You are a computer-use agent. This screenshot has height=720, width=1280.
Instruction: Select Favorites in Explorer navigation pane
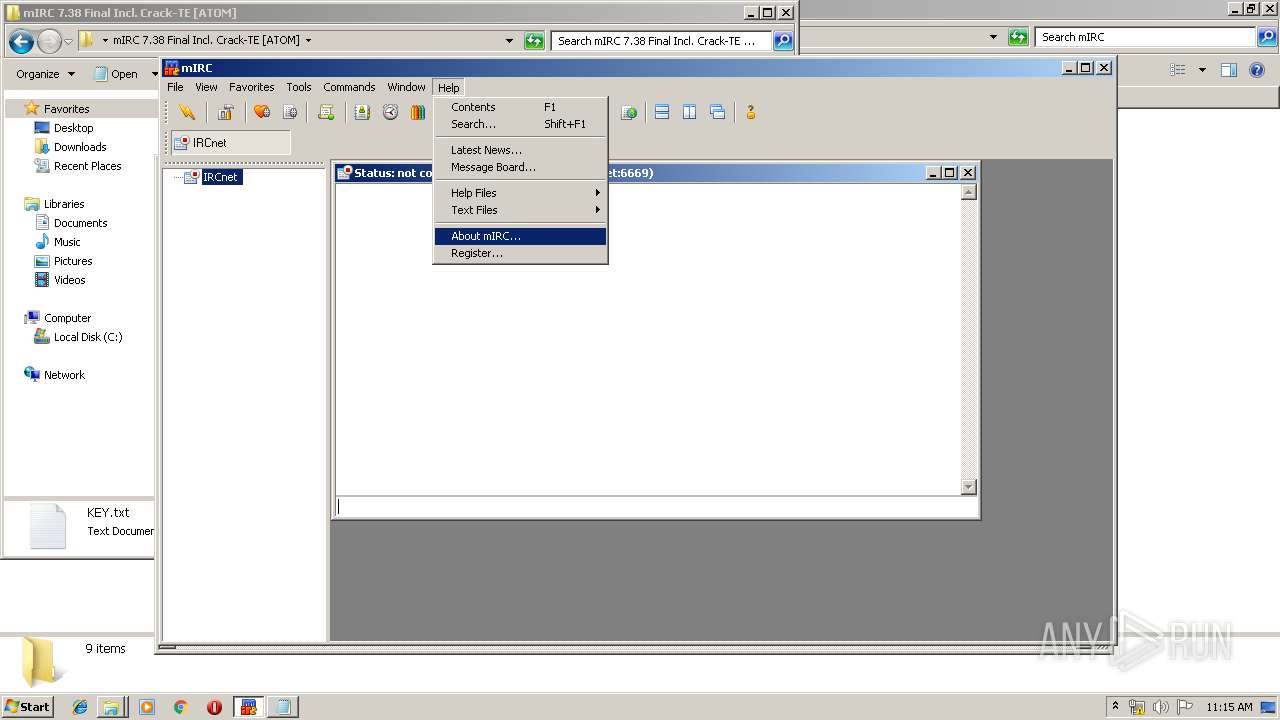(x=66, y=108)
